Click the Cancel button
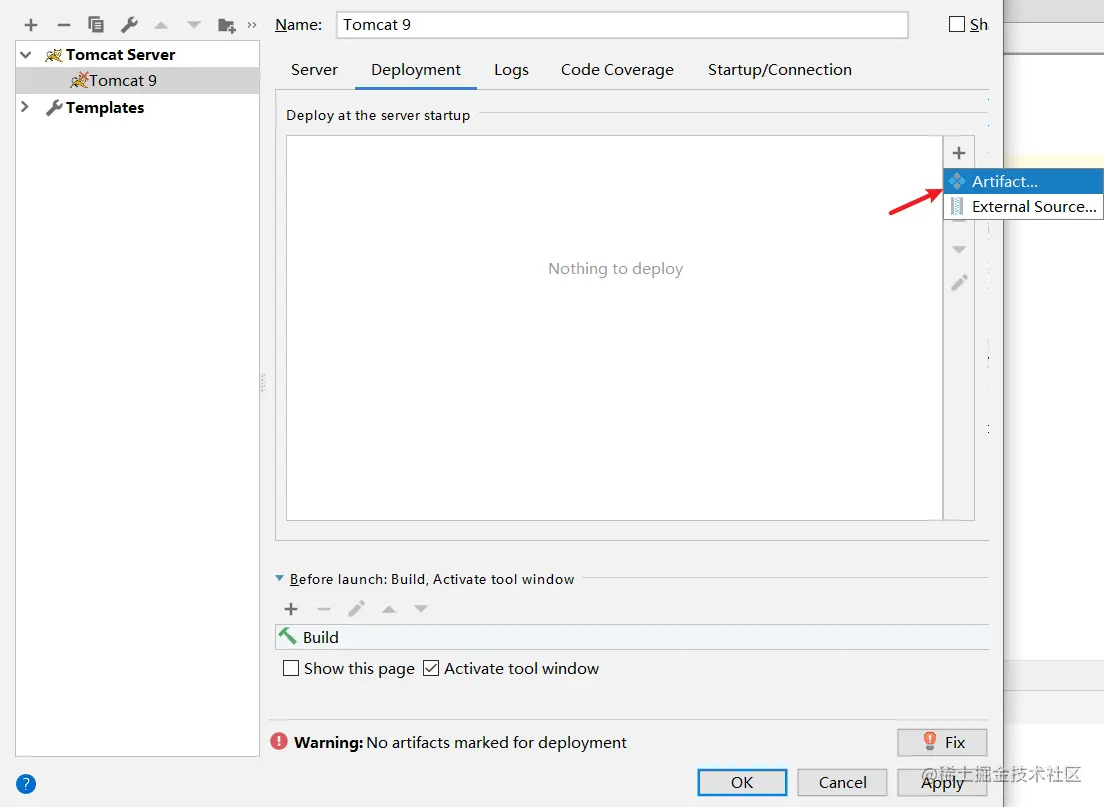The height and width of the screenshot is (807, 1104). [x=842, y=782]
